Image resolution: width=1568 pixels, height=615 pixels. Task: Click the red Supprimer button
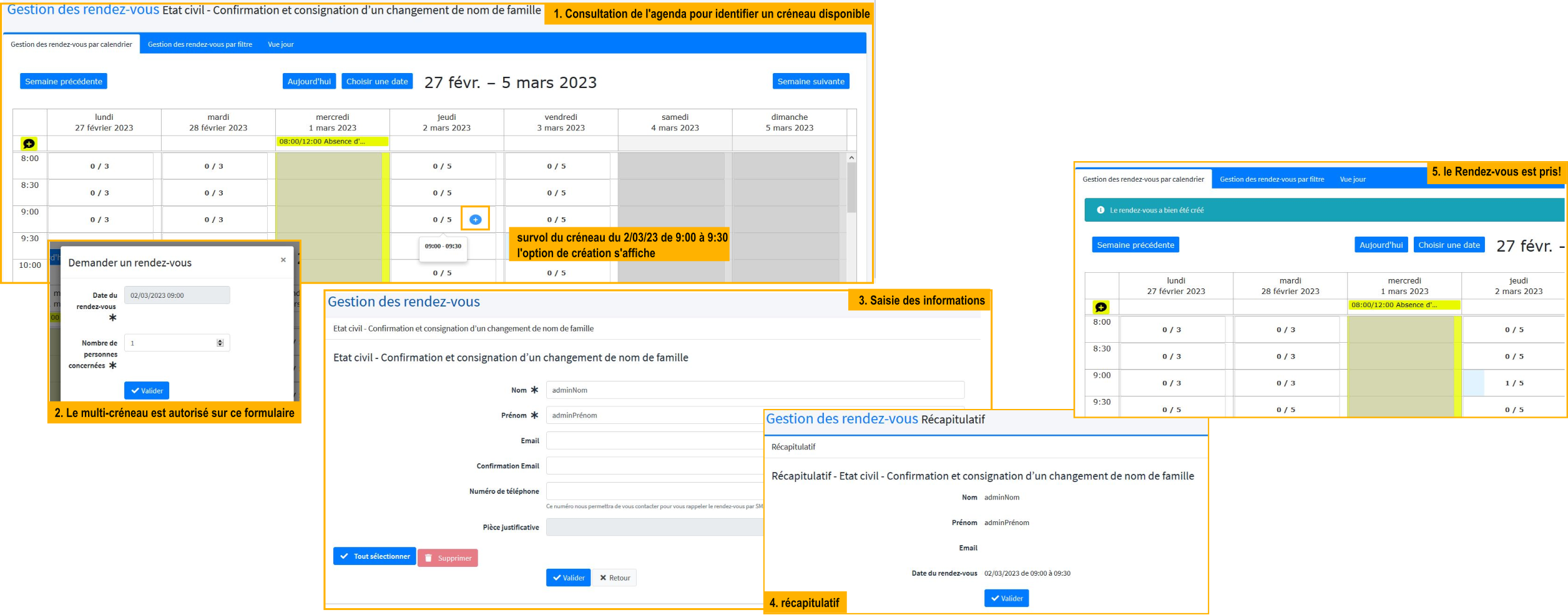(448, 558)
